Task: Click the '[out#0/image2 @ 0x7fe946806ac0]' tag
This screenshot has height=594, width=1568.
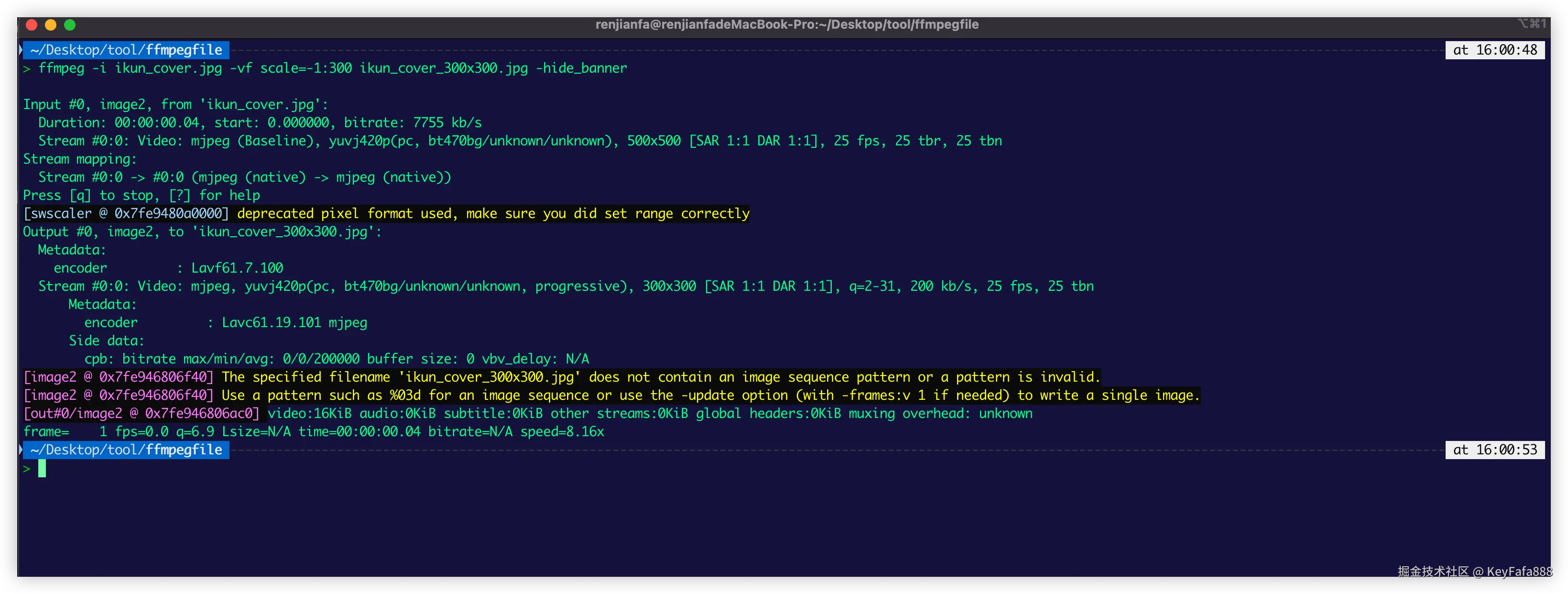Action: (x=142, y=414)
